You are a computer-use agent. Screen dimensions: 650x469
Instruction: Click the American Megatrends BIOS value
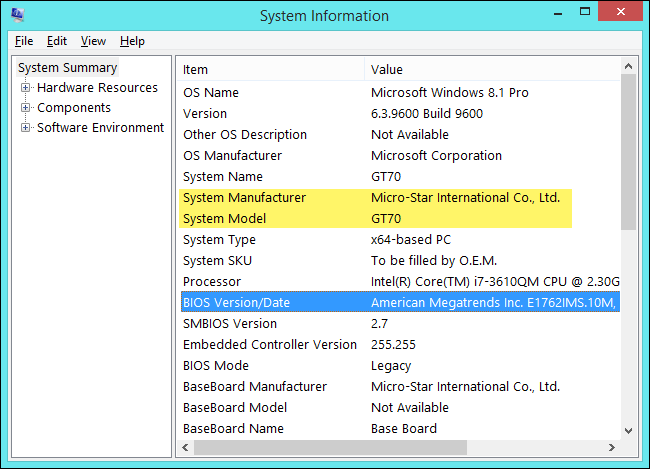coord(493,302)
